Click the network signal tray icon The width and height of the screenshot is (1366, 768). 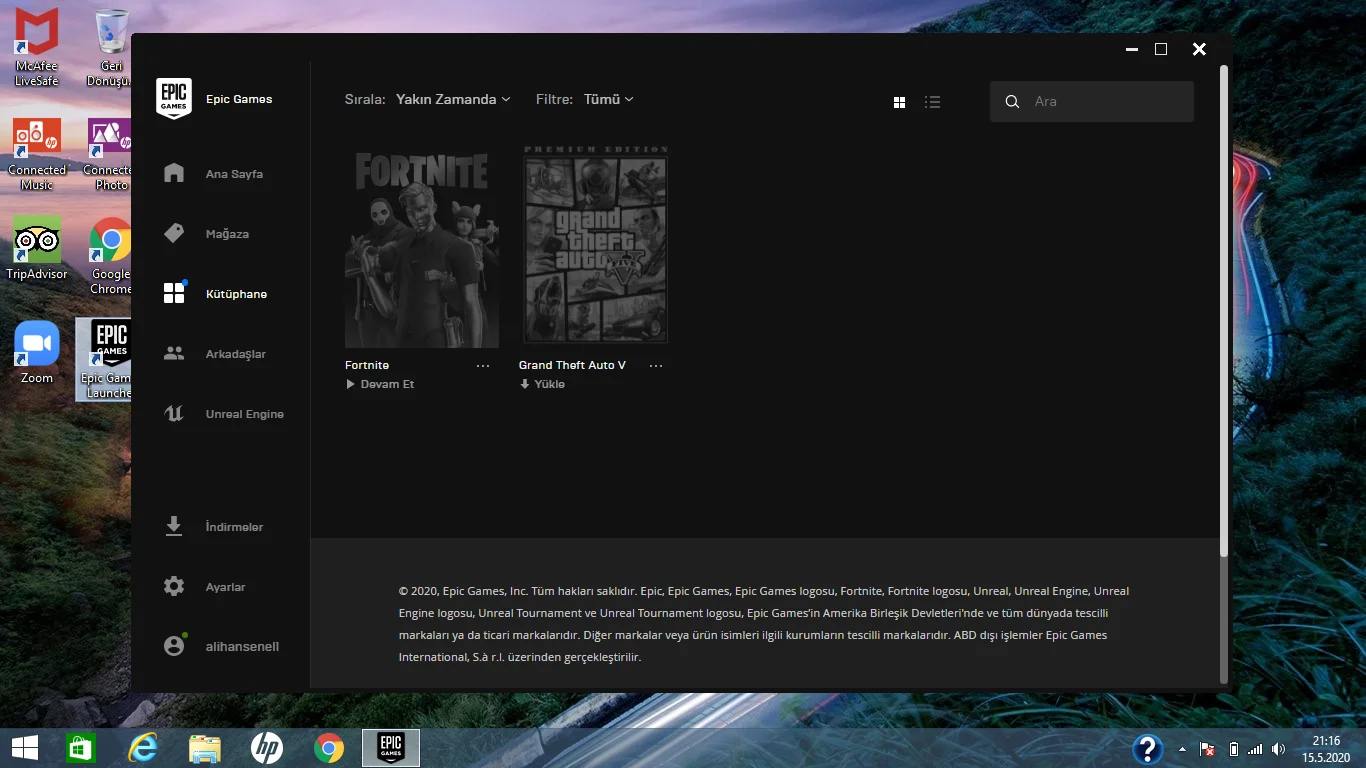click(x=1255, y=749)
